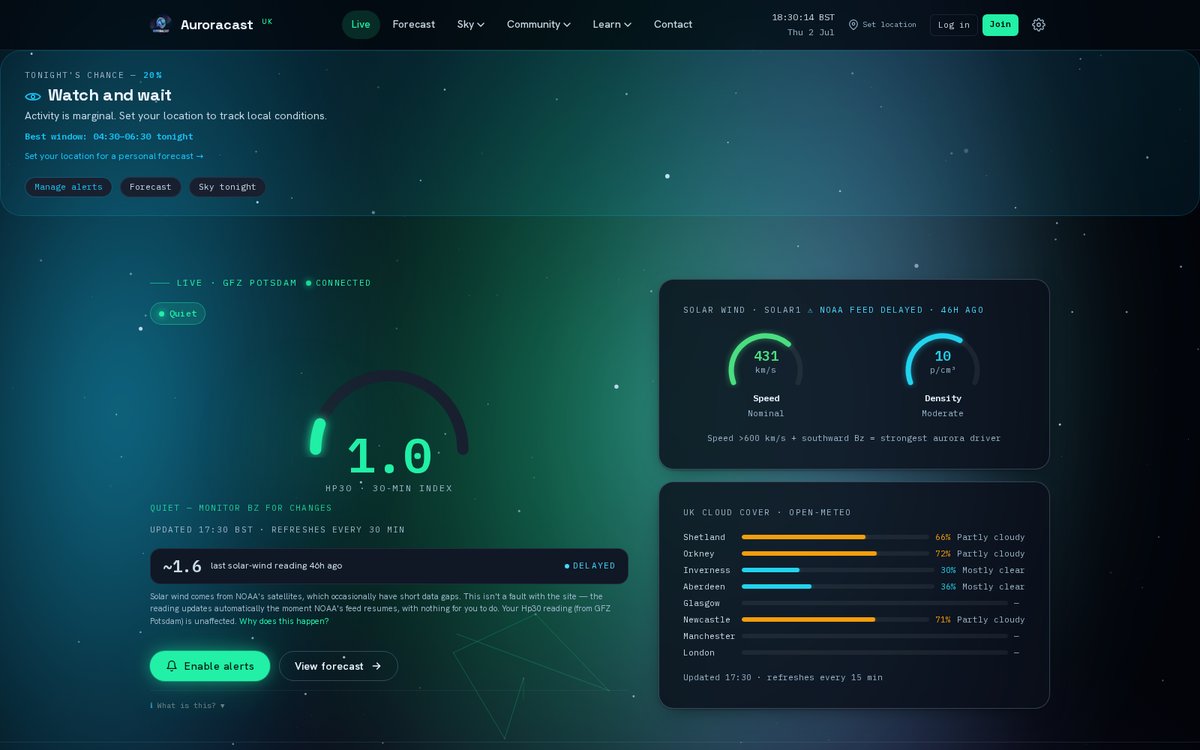Click the Auroracast logo icon
Image resolution: width=1200 pixels, height=750 pixels.
pos(160,24)
